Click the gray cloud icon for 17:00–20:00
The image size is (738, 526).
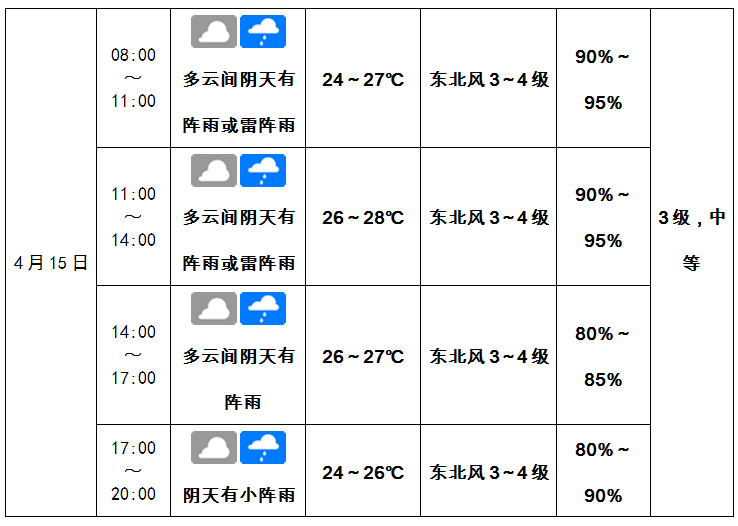coord(214,447)
